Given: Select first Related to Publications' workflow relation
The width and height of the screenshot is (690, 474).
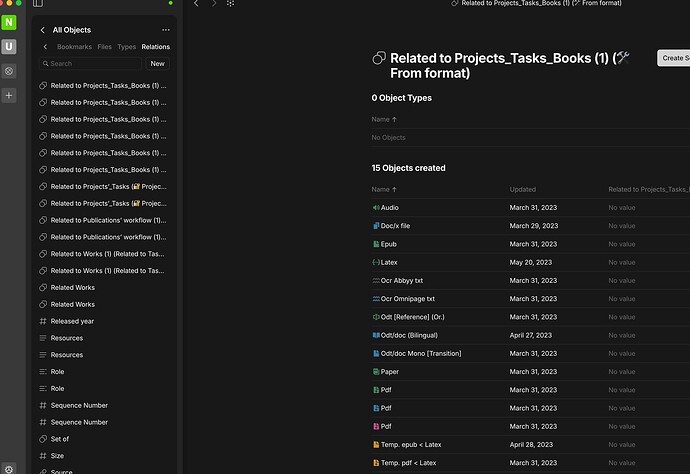Looking at the screenshot, I should click(x=104, y=220).
